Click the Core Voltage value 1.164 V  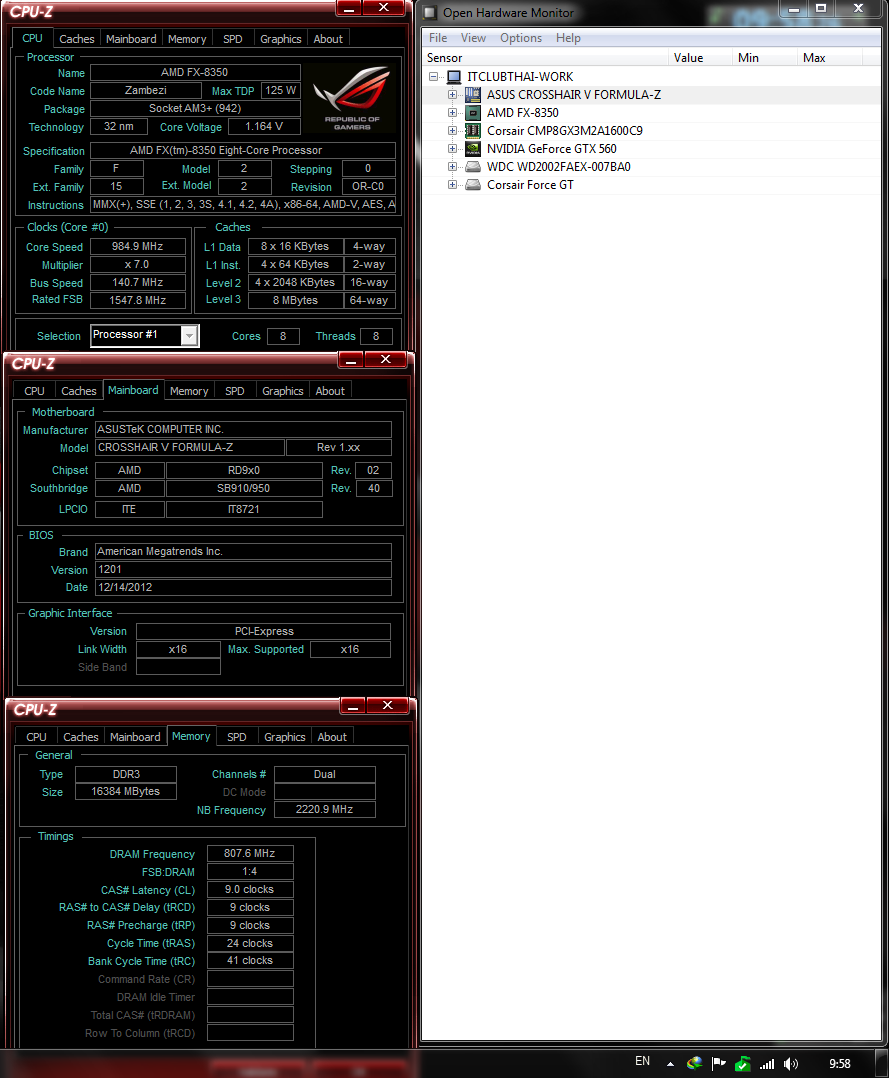point(264,127)
